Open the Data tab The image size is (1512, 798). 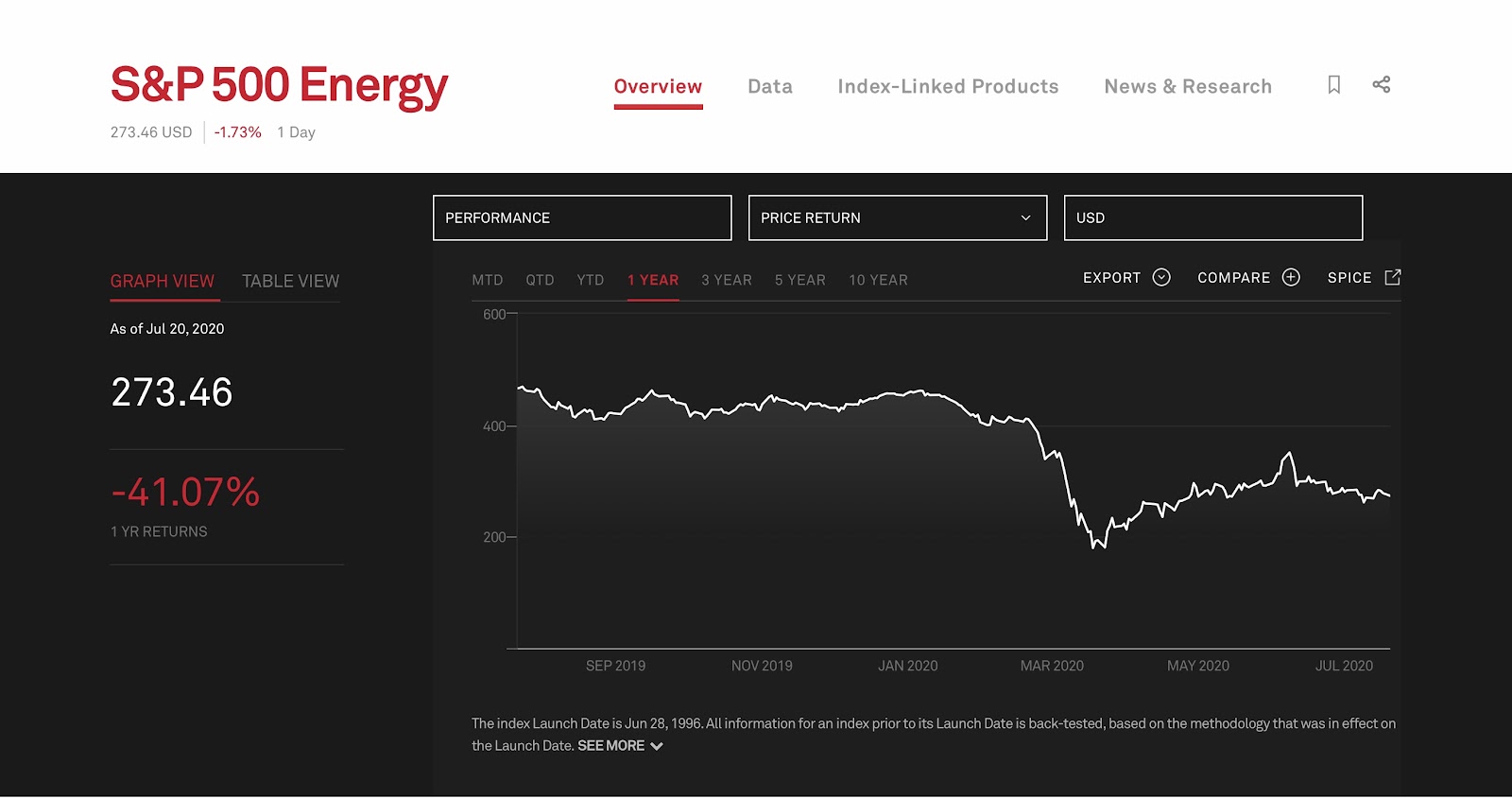point(770,87)
